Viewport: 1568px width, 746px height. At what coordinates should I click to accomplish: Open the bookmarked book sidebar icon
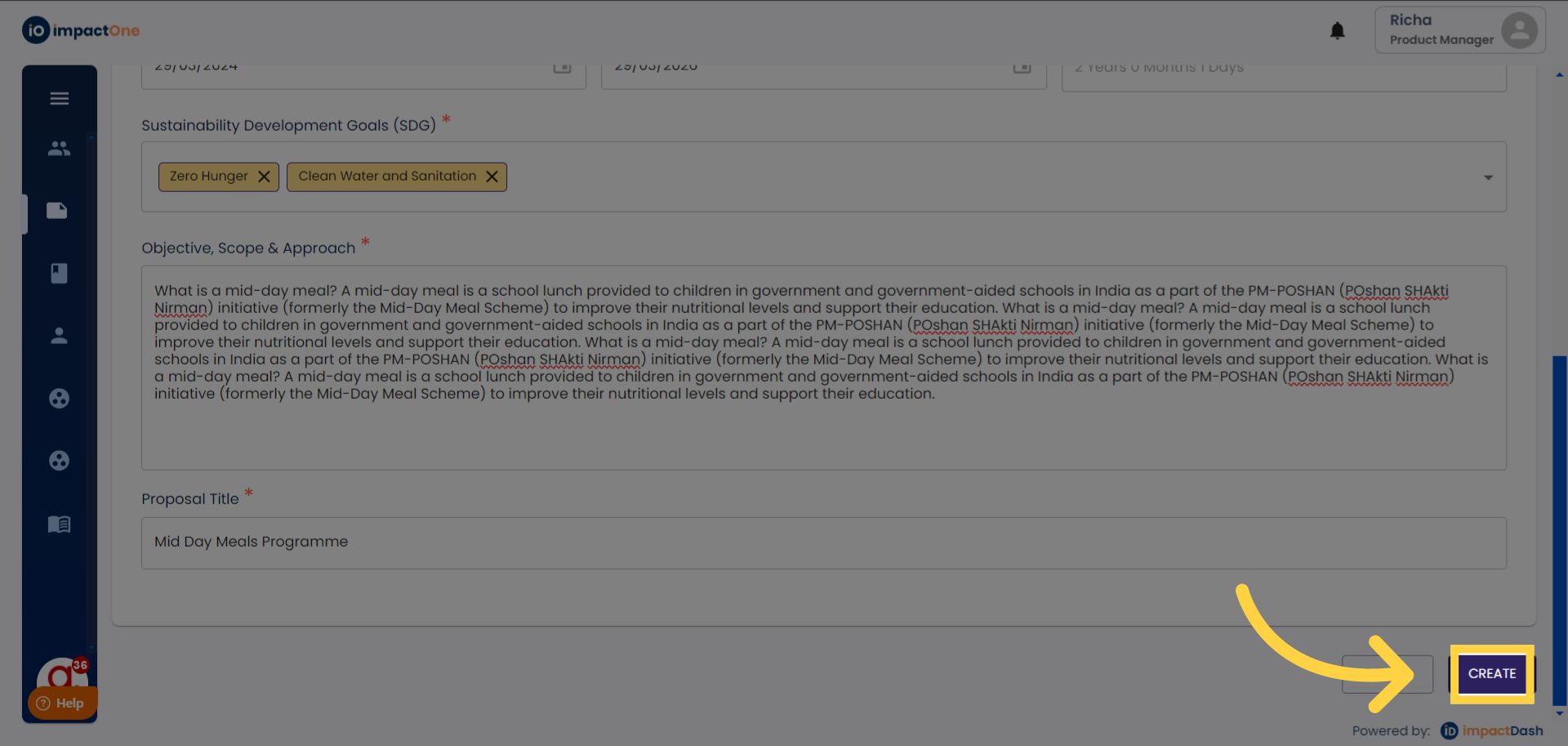coord(59,273)
